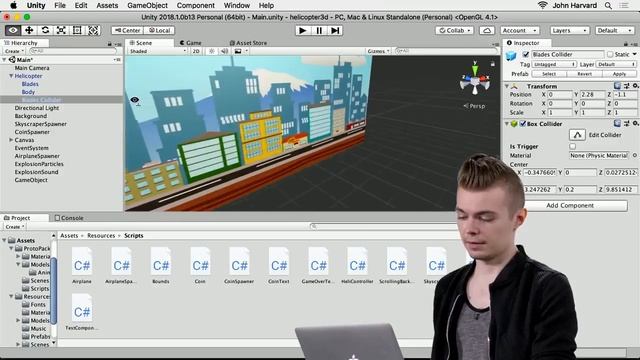Select the TextCompon... C# script
The height and width of the screenshot is (360, 640).
tap(82, 312)
